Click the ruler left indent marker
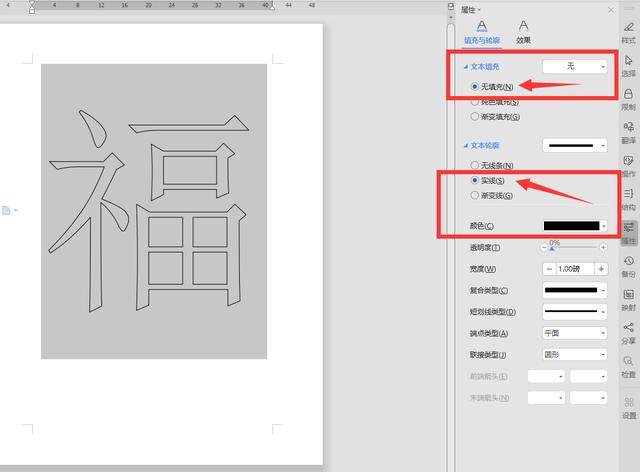Screen dimensions: 640x472 click(32, 7)
